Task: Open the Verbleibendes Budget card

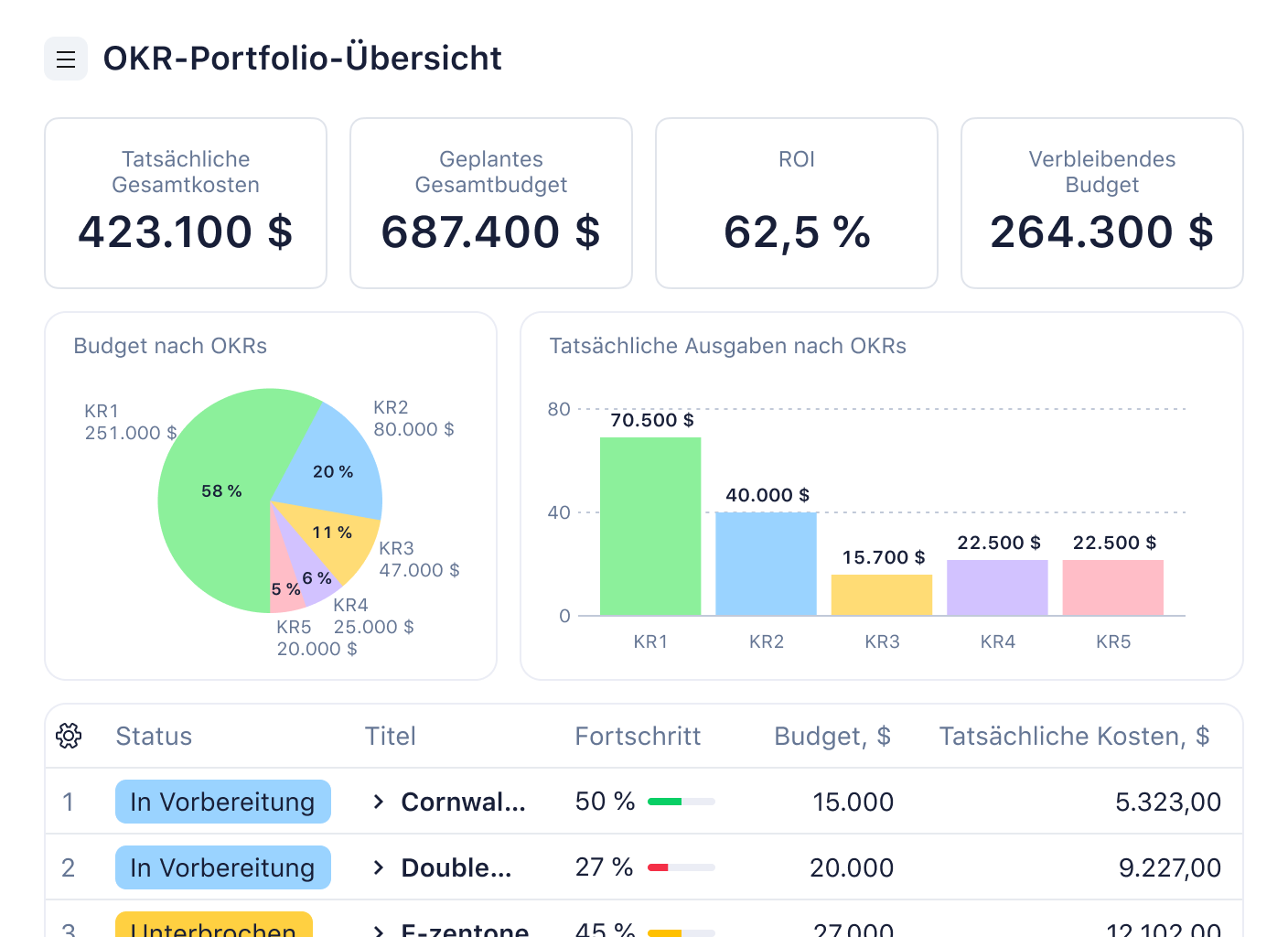Action: point(1102,203)
